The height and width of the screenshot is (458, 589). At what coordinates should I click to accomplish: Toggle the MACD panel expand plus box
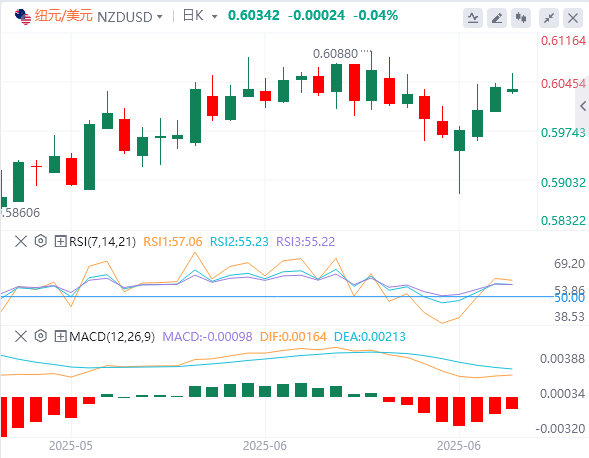pyautogui.click(x=60, y=336)
